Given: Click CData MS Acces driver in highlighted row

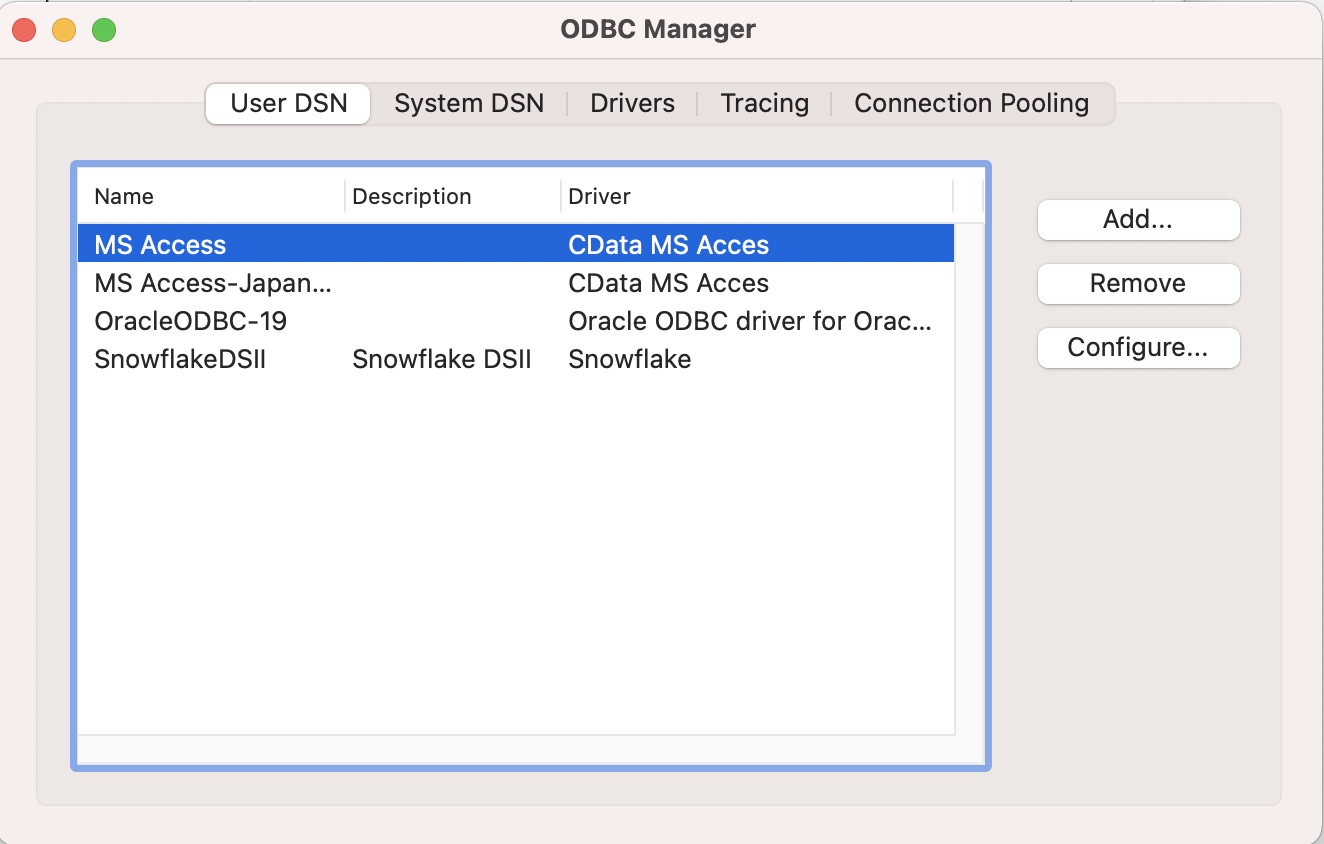Looking at the screenshot, I should 668,245.
